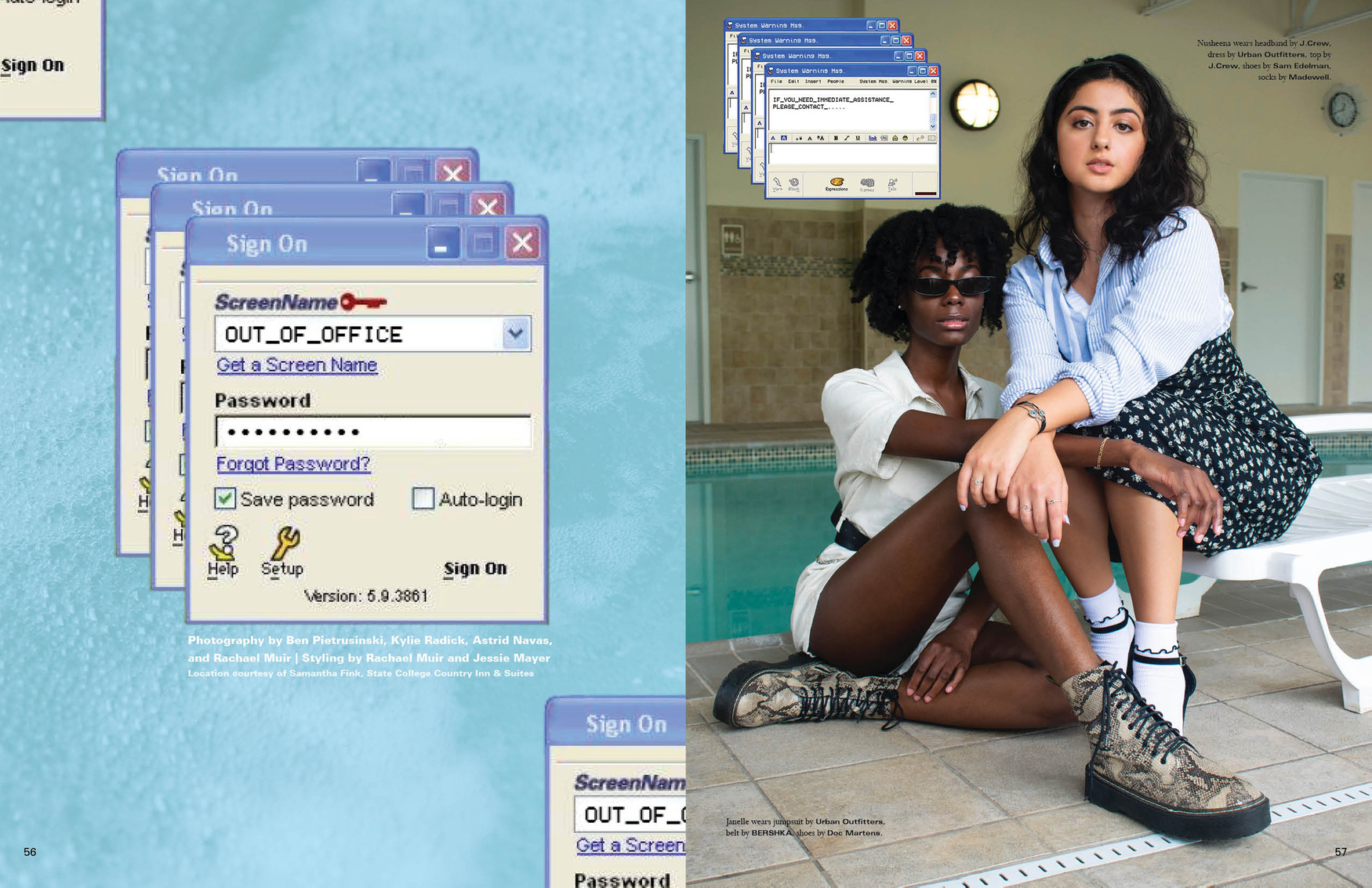
Task: Expand the ScreenName dropdown arrow
Action: coord(515,334)
